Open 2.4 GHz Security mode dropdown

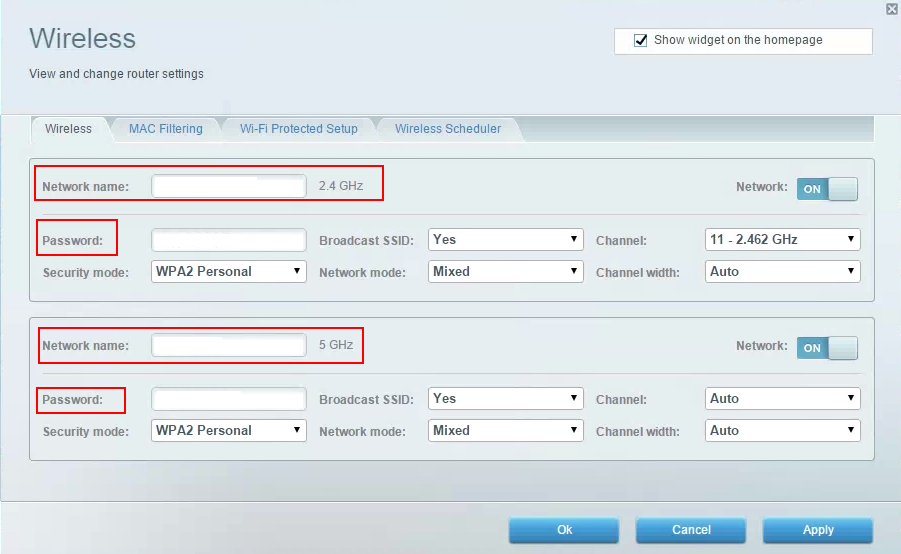point(229,271)
